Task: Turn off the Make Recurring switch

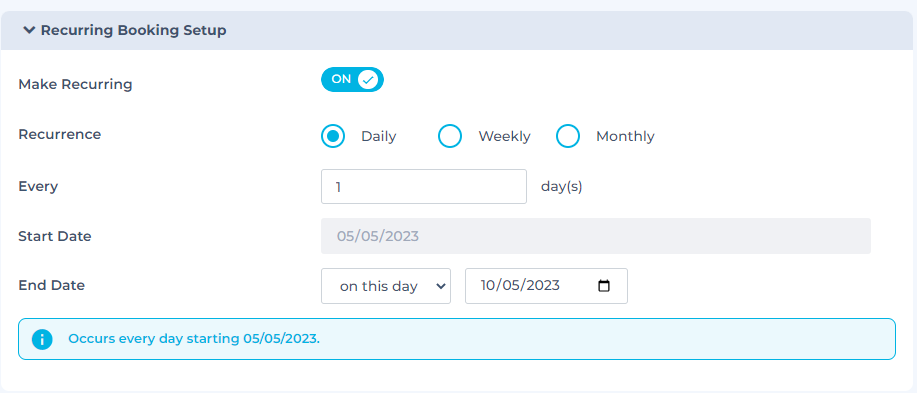Action: pos(352,80)
